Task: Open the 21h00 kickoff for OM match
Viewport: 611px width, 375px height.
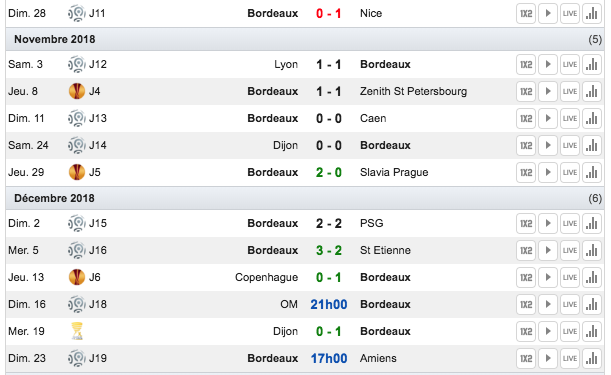Action: [x=329, y=304]
